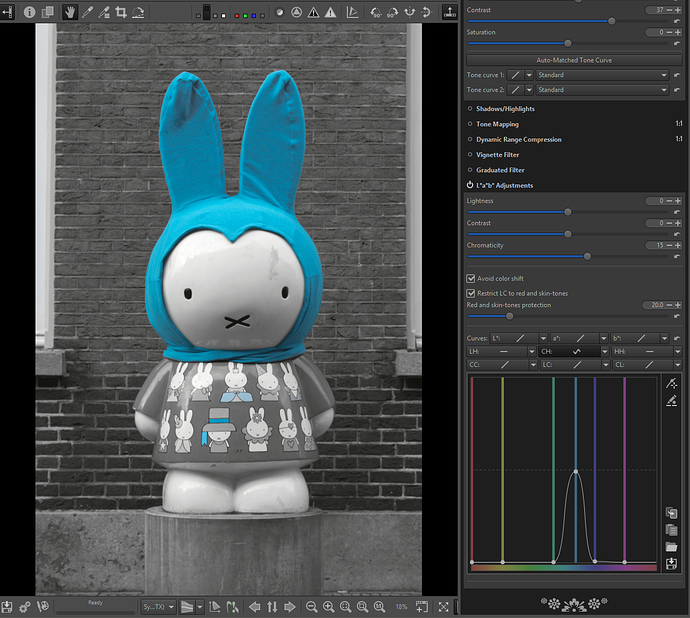Open the image info overlay
Viewport: 690px width, 618px height.
(29, 12)
